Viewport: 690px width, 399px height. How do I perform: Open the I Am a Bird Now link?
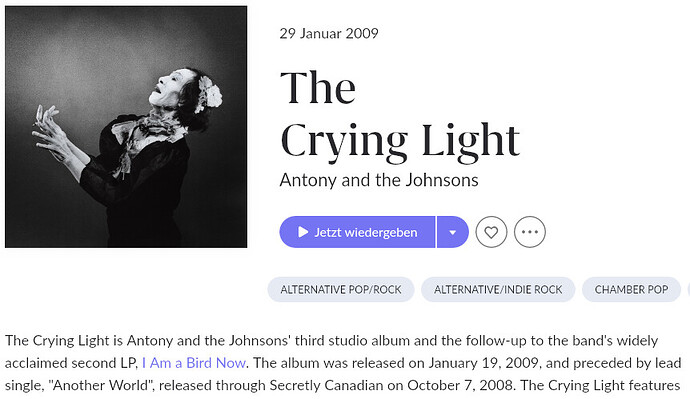coord(194,363)
